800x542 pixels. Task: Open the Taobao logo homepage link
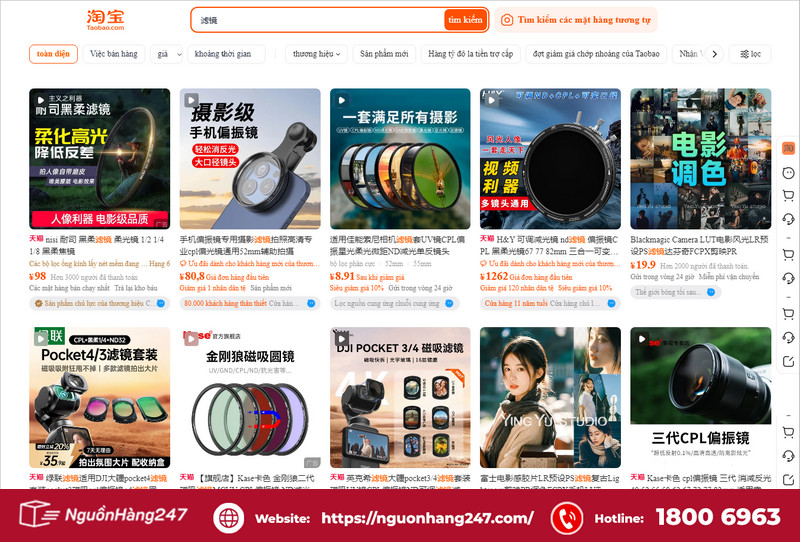[106, 20]
